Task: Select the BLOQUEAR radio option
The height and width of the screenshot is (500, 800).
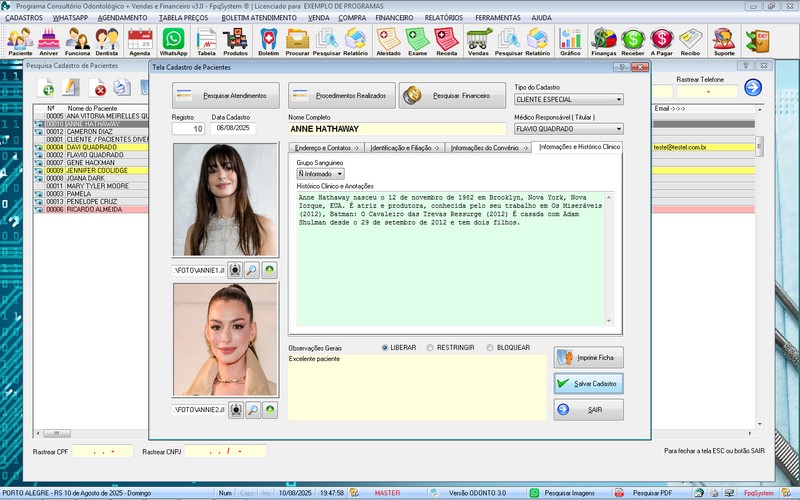Action: click(489, 348)
